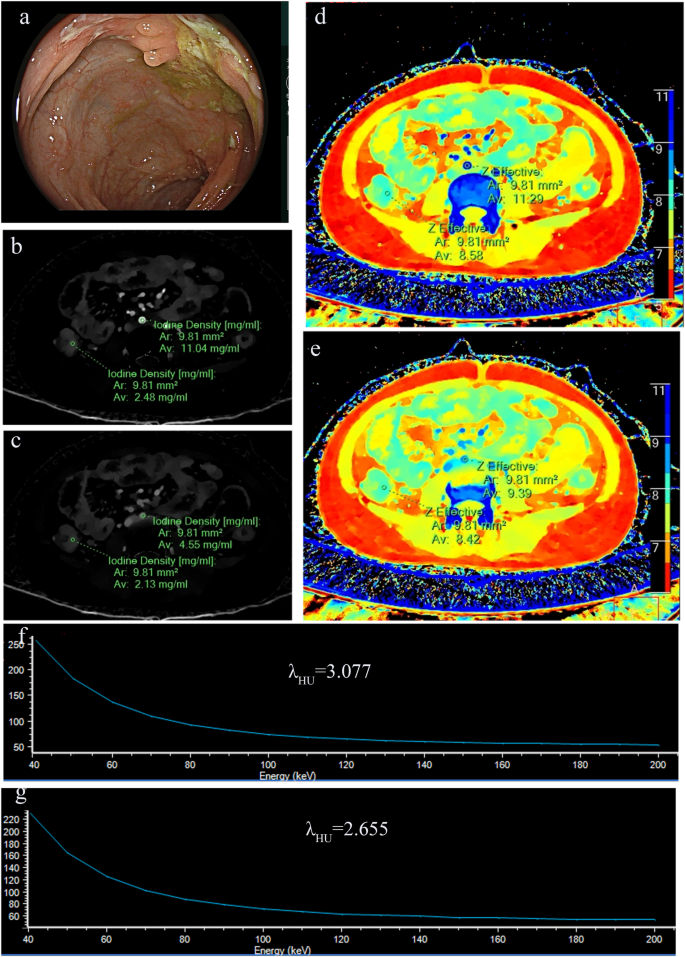The height and width of the screenshot is (957, 685).
Task: Click 'Energy (keV)' axis title in panel f
Action: tap(288, 776)
